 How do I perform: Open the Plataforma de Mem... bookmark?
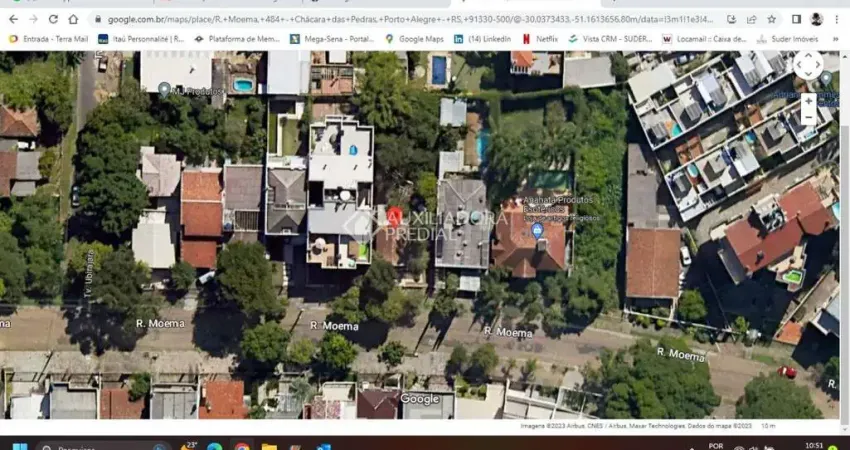click(237, 39)
